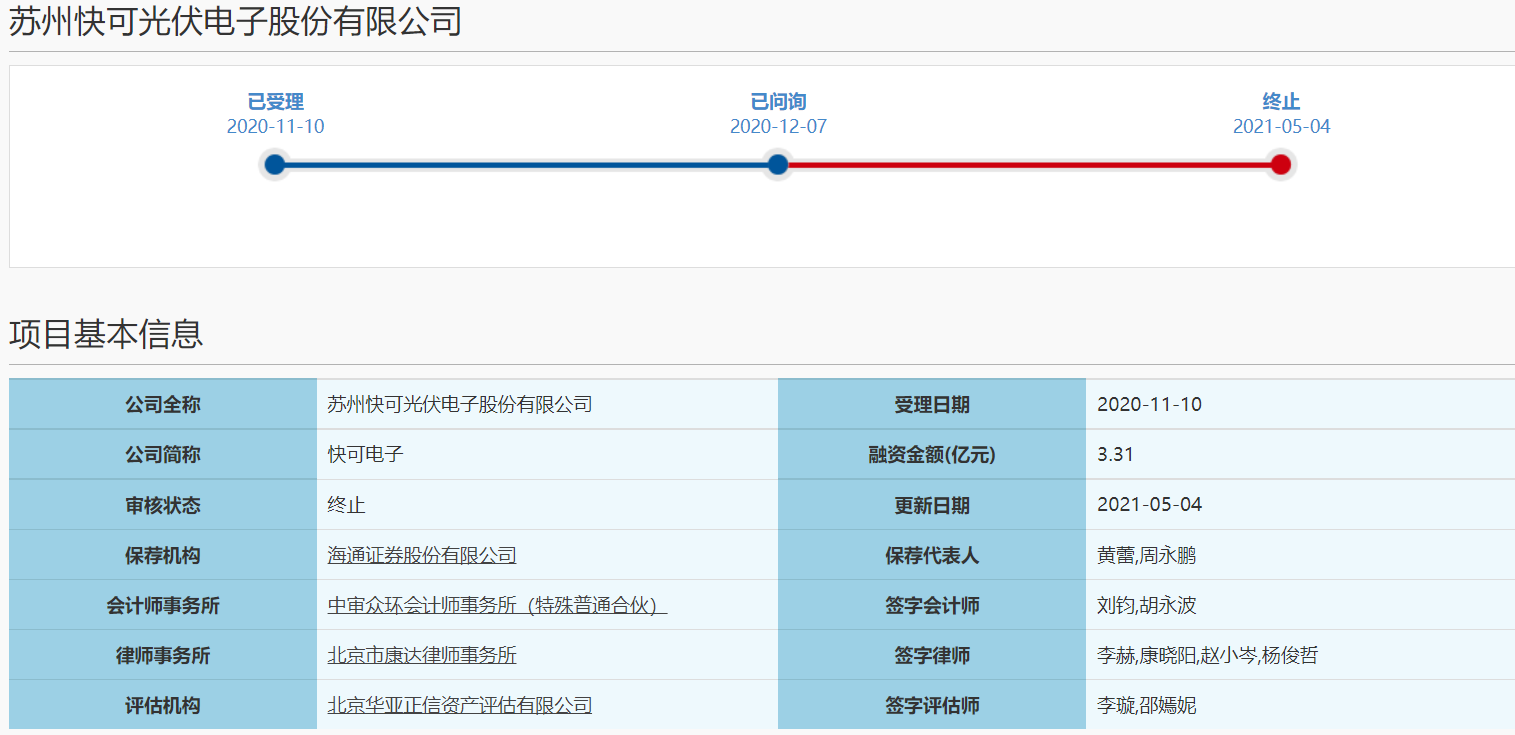Click the red 终止 timeline dot
1515x735 pixels.
point(1281,165)
